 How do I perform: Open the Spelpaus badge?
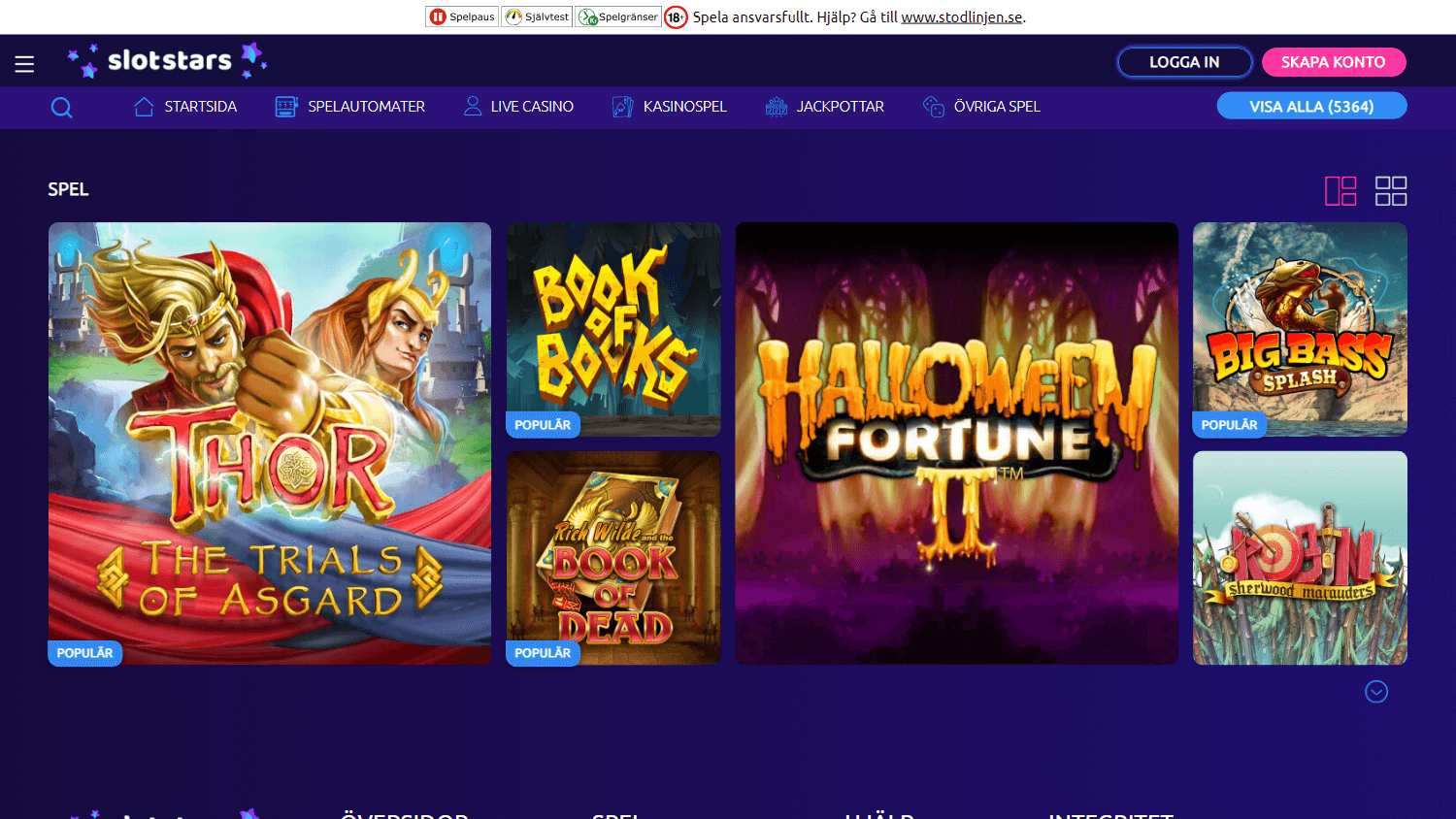coord(462,16)
